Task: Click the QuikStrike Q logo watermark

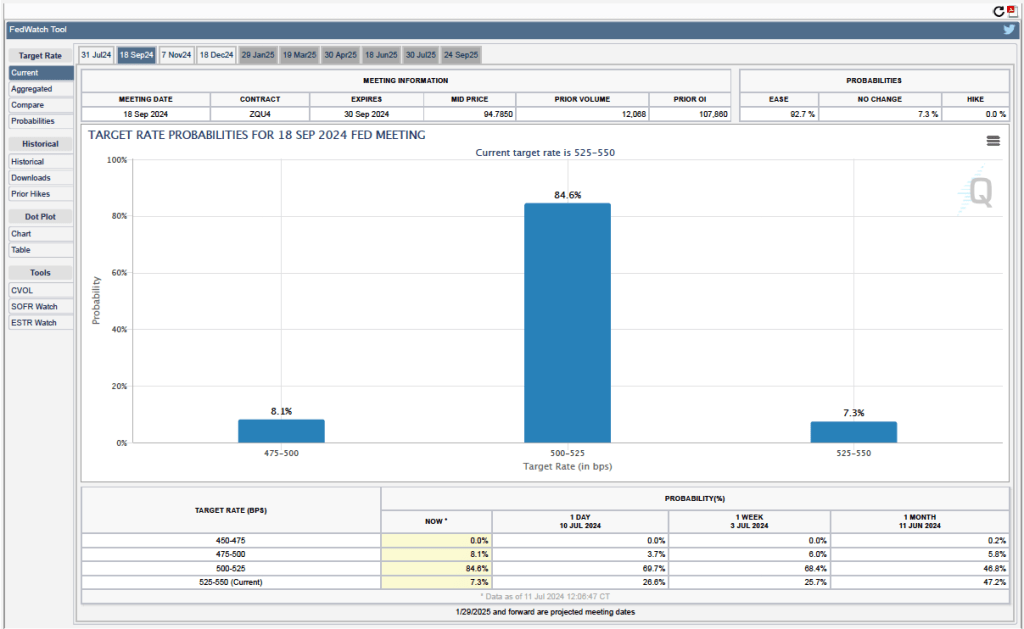Action: [x=980, y=191]
